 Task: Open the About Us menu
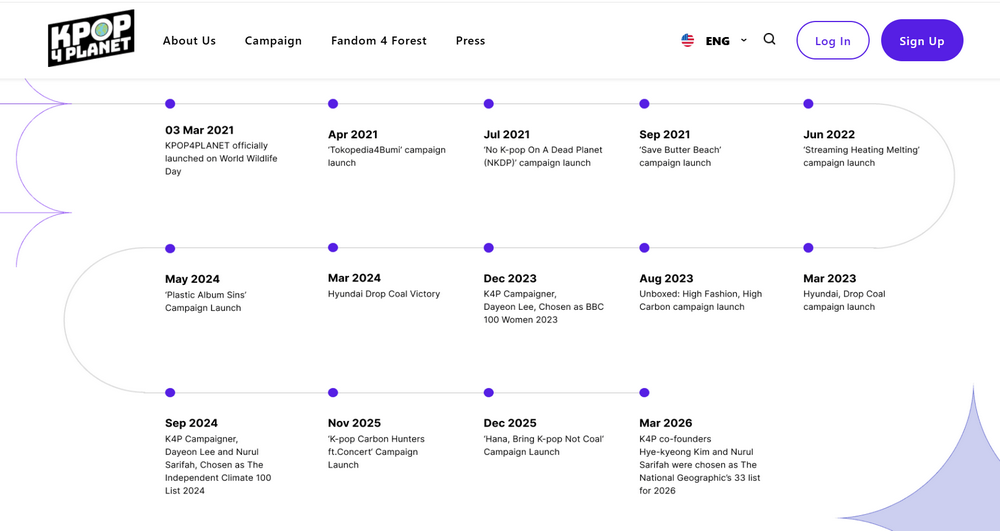pyautogui.click(x=189, y=41)
